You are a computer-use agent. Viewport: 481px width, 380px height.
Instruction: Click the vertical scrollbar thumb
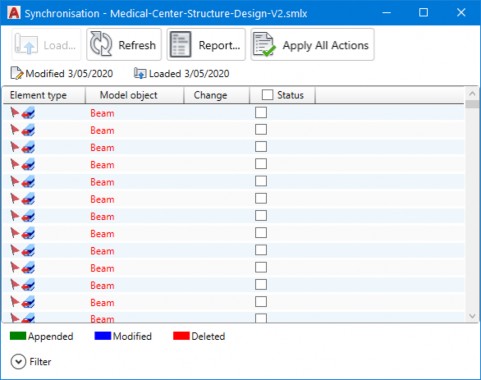[472, 104]
